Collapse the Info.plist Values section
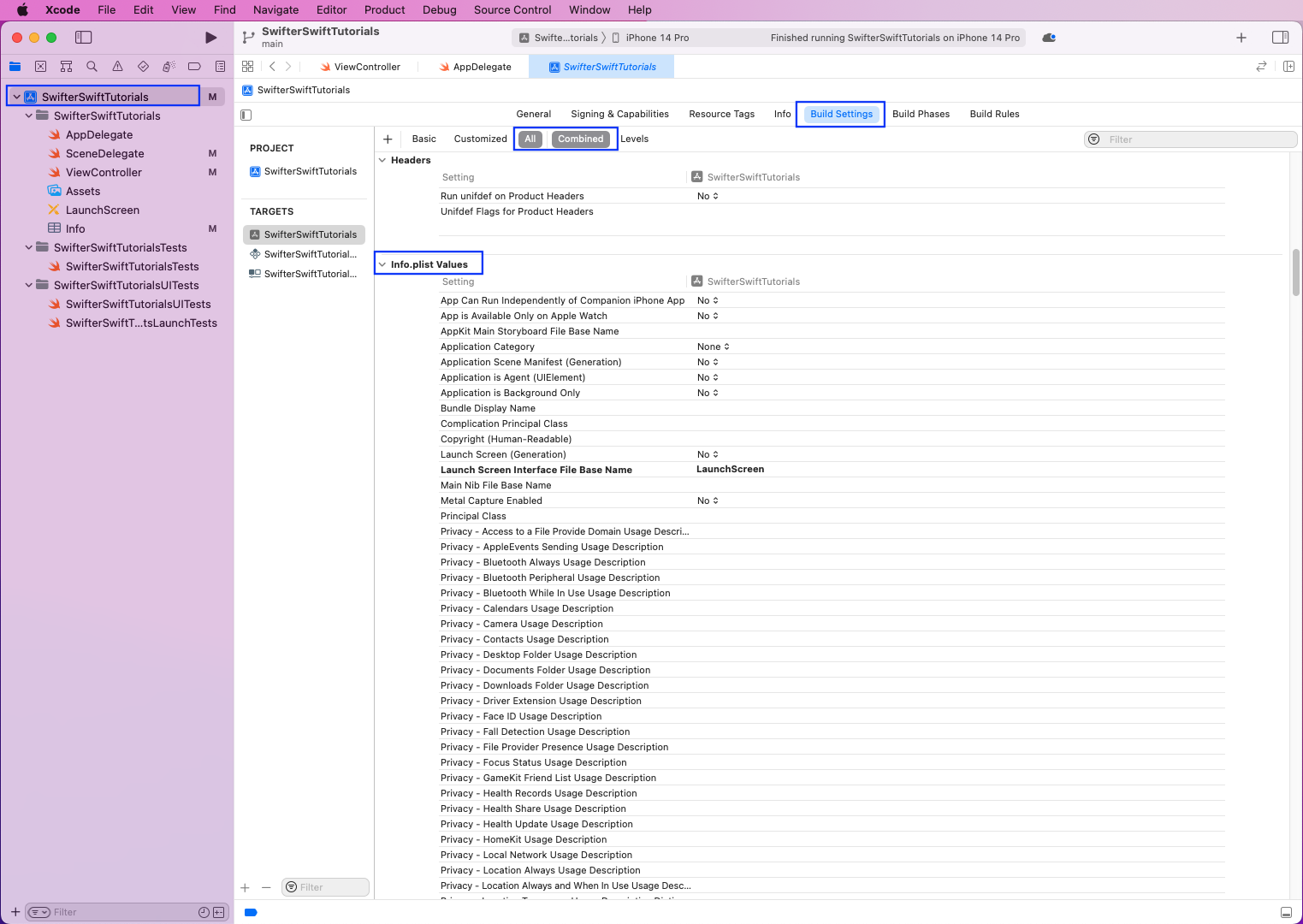This screenshot has height=924, width=1303. [382, 264]
